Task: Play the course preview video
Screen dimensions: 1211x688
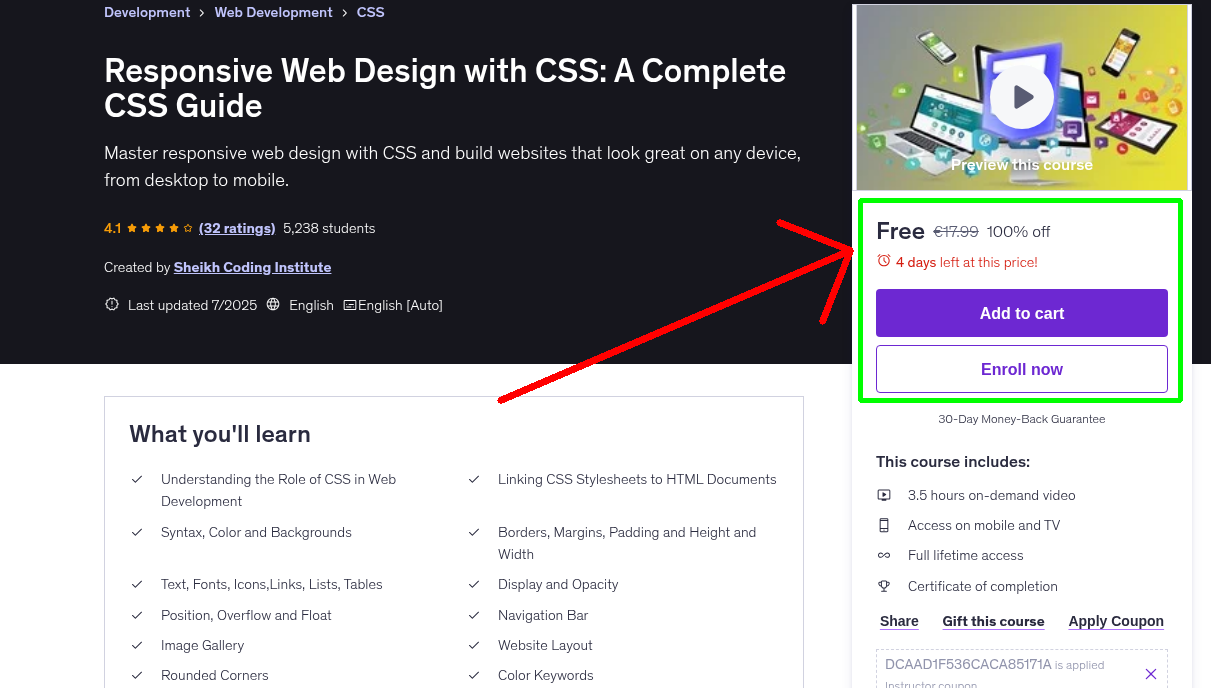Action: coord(1021,96)
